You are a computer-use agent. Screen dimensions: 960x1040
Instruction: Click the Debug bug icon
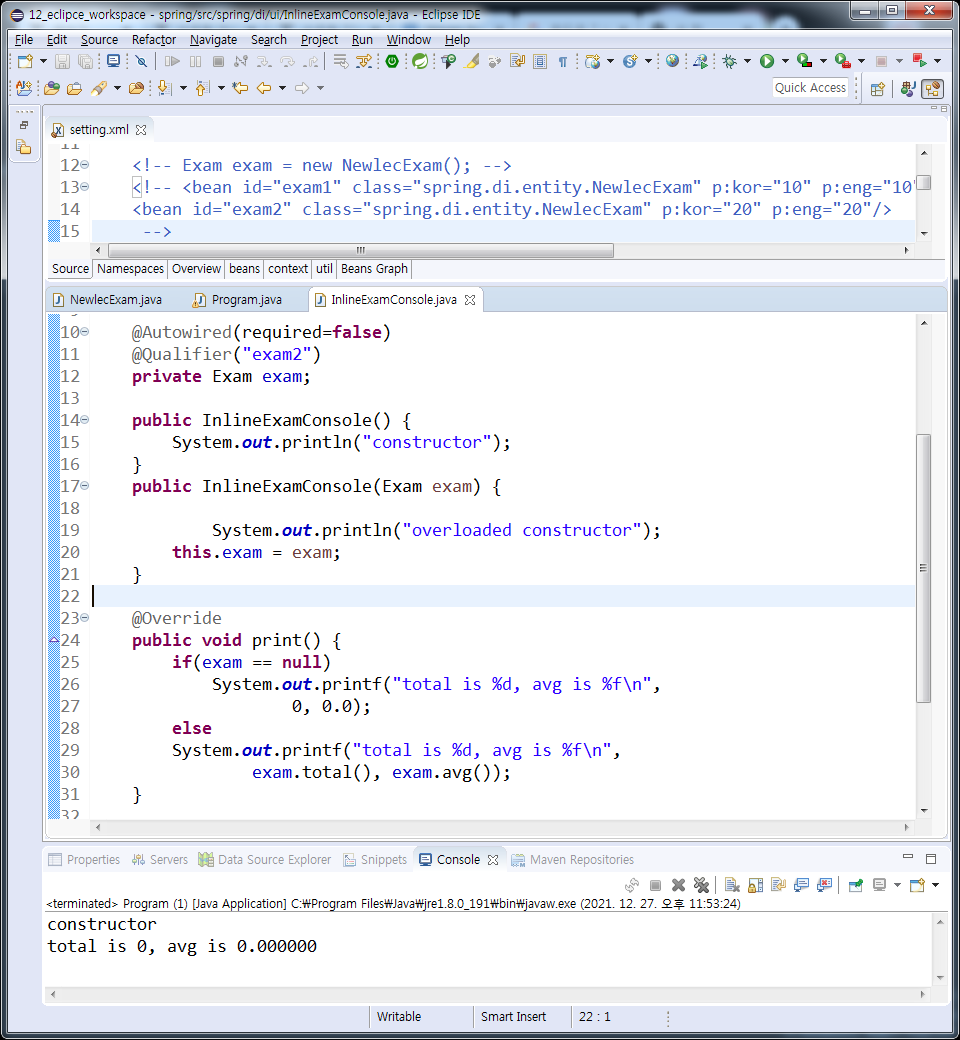(x=730, y=62)
